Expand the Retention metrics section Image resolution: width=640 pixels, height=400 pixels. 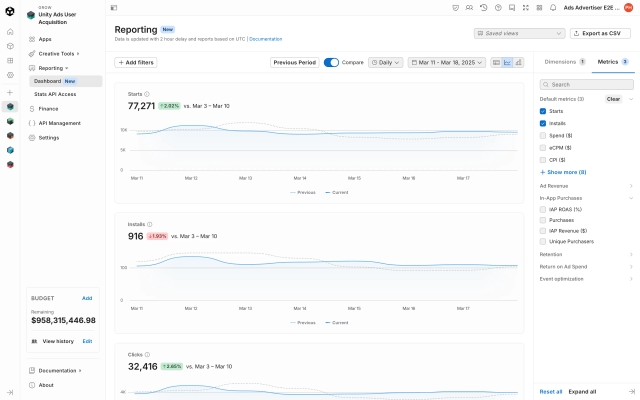585,254
